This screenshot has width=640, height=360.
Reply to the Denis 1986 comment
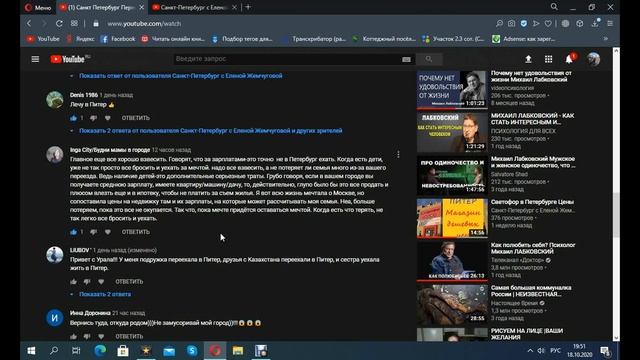click(136, 118)
